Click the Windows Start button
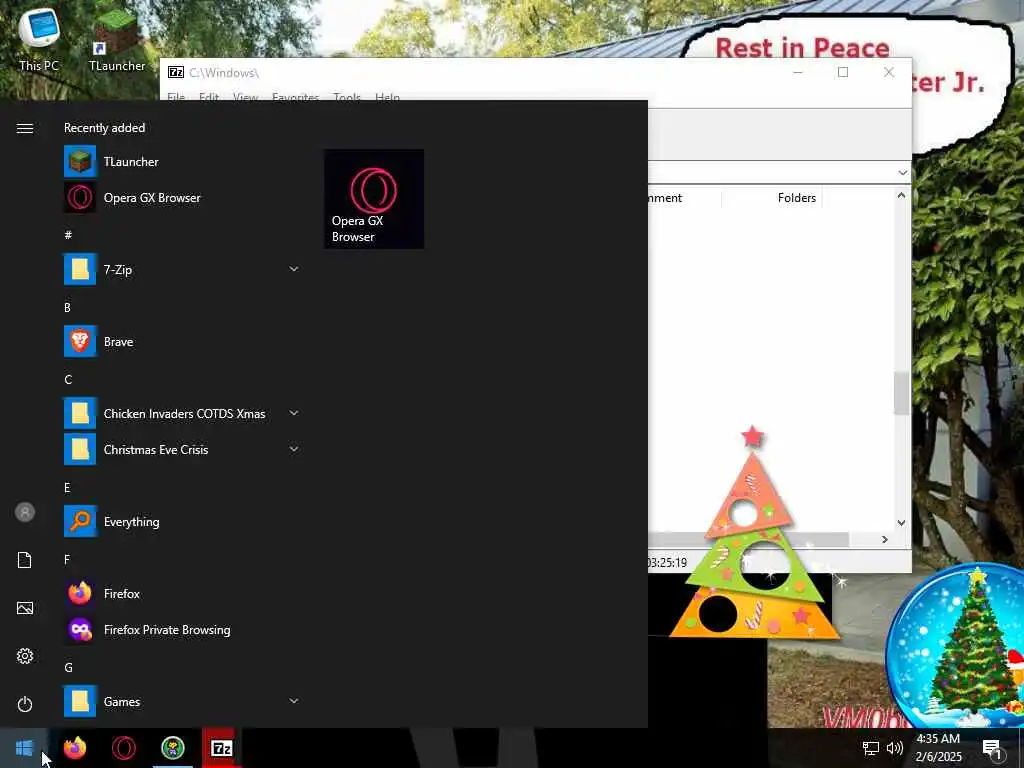The image size is (1024, 768). point(24,748)
